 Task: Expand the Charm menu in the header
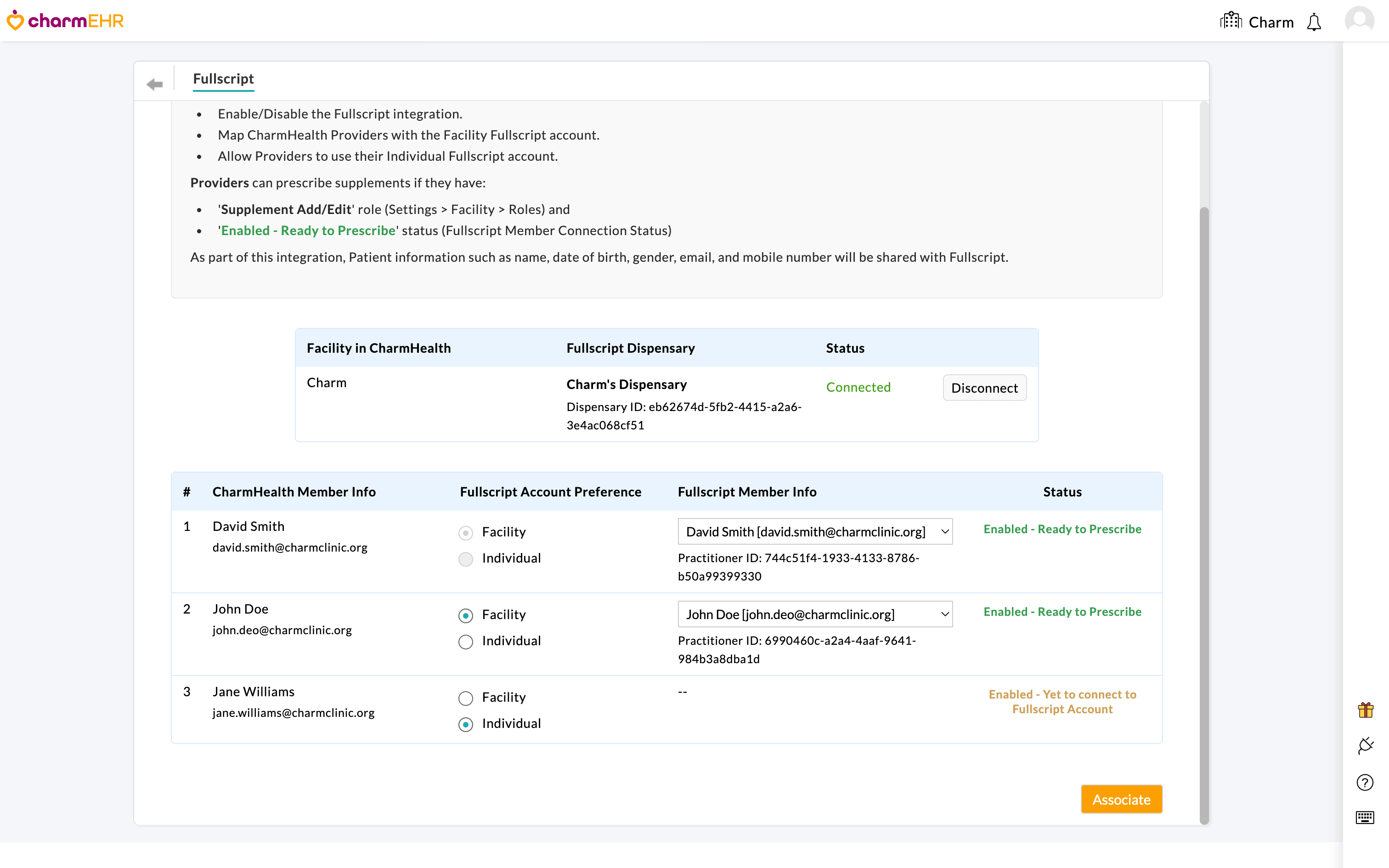click(1271, 22)
